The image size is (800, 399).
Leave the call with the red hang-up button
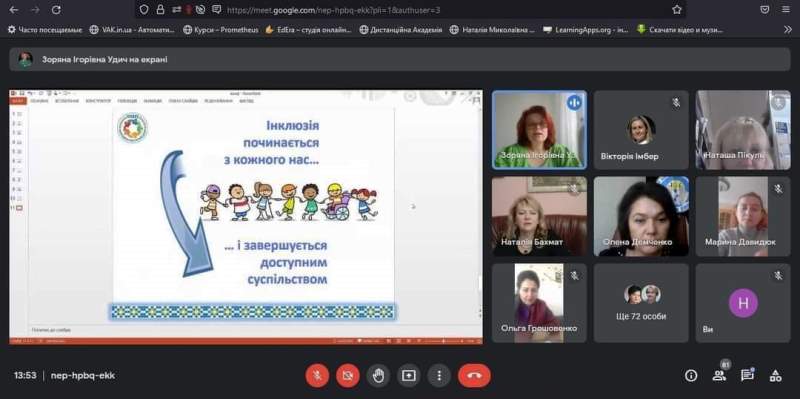(x=474, y=376)
